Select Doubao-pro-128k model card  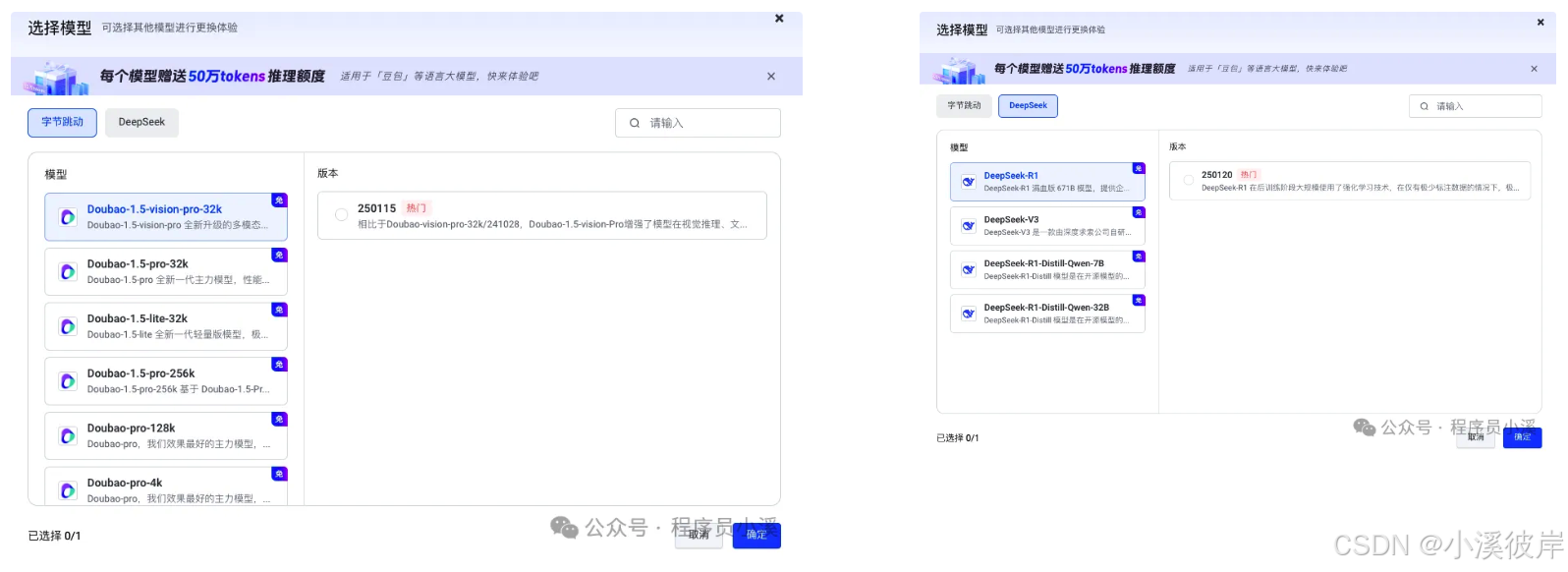(166, 436)
